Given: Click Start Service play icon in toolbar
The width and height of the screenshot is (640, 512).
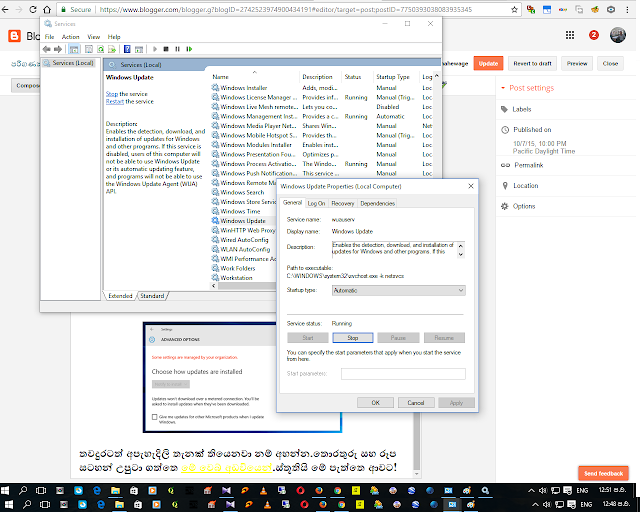Looking at the screenshot, I should pos(155,49).
